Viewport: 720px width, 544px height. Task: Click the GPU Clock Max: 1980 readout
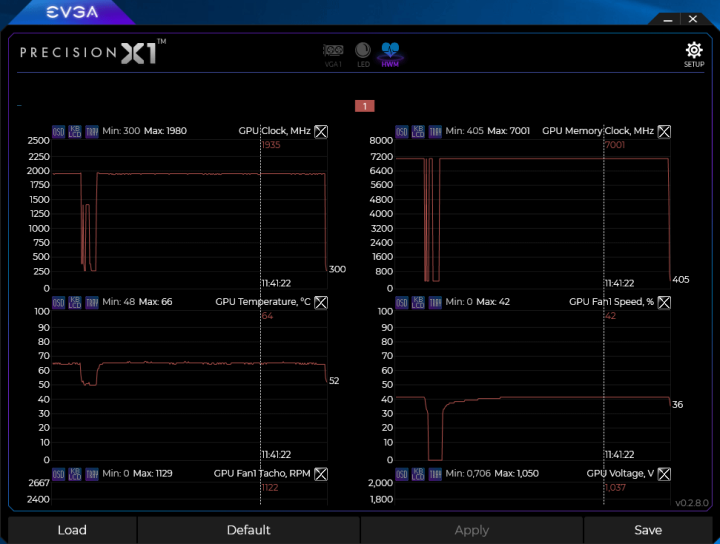tap(165, 131)
